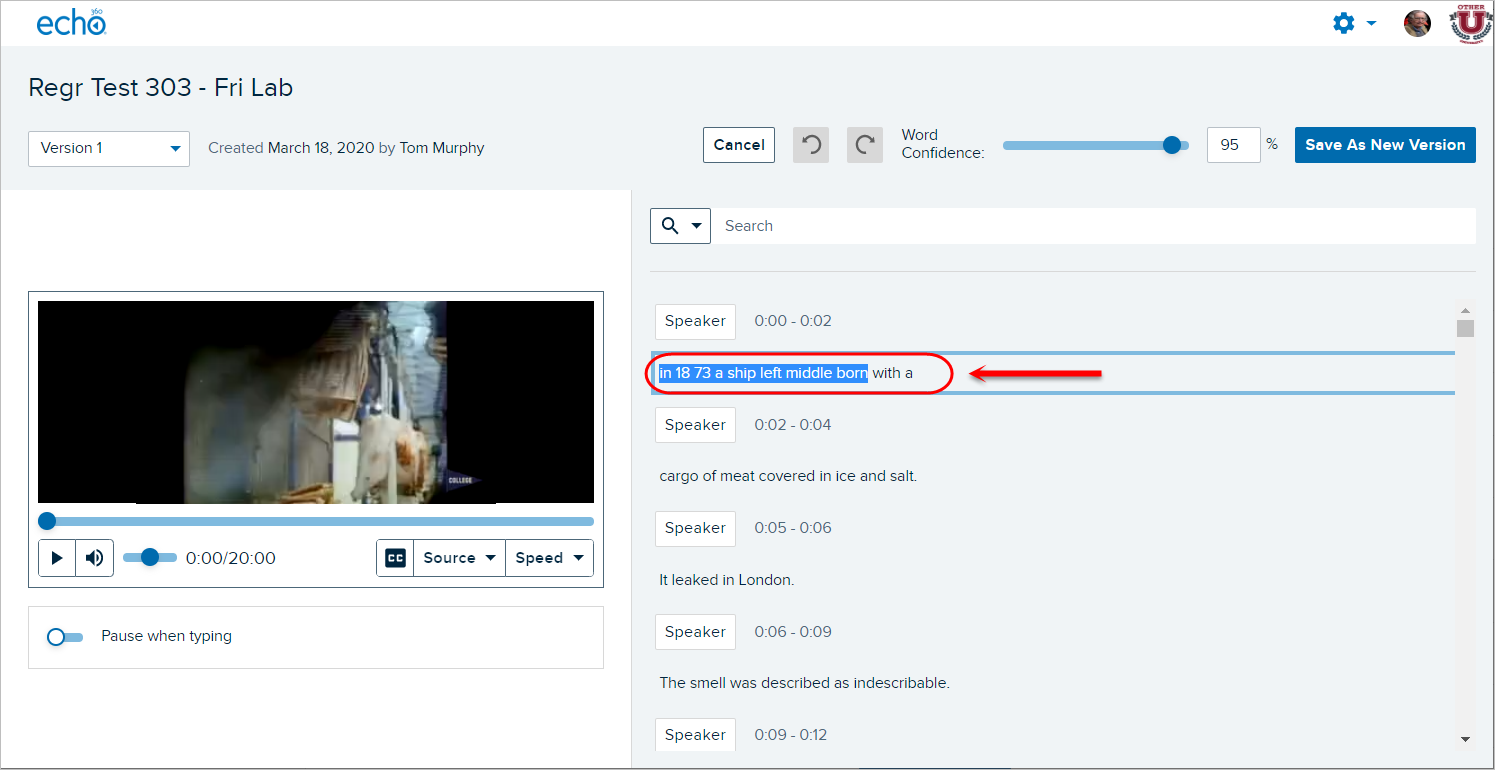The image size is (1495, 770).
Task: Click the redo arrow icon
Action: [865, 145]
